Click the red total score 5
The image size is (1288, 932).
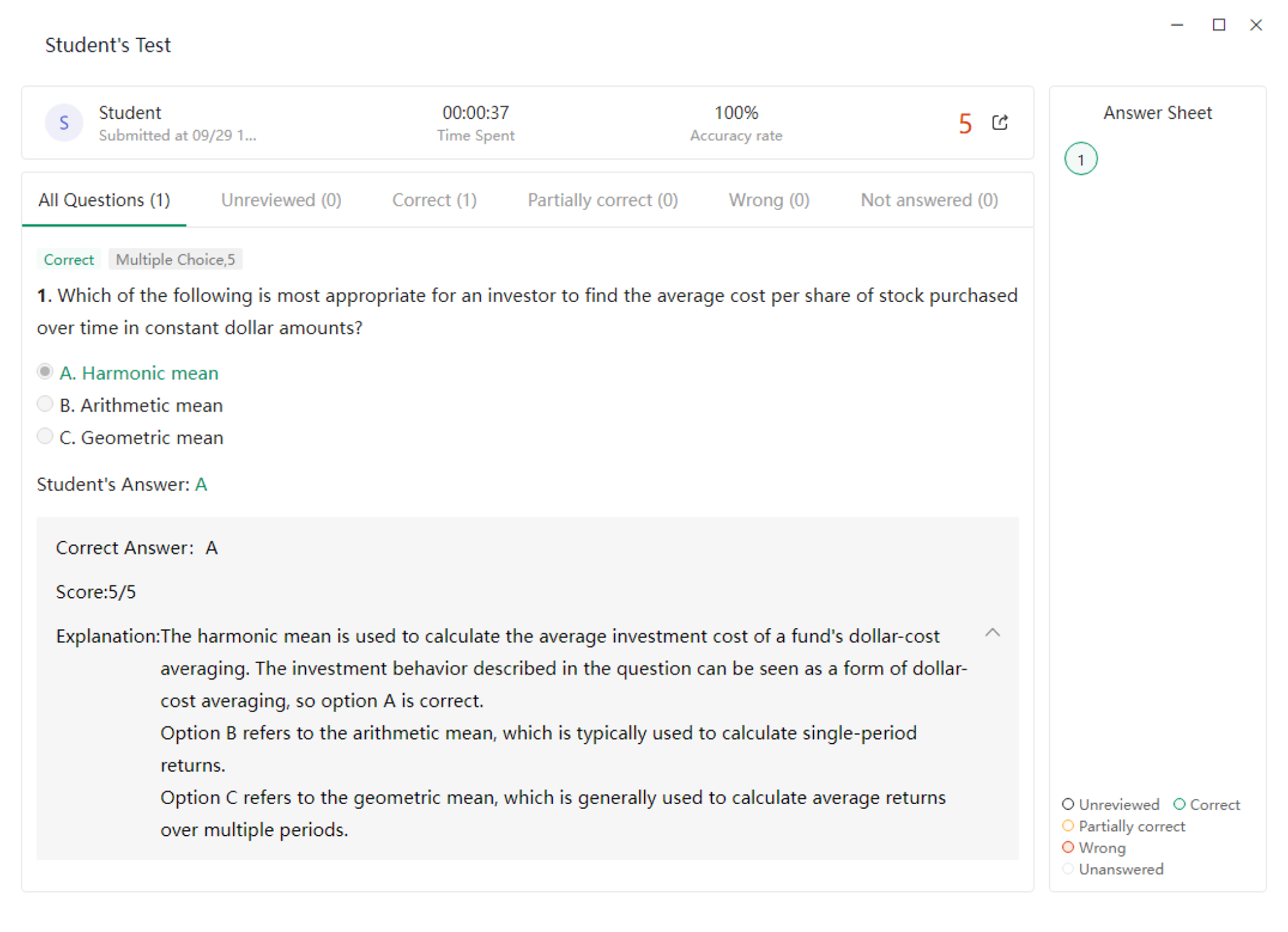pos(965,124)
